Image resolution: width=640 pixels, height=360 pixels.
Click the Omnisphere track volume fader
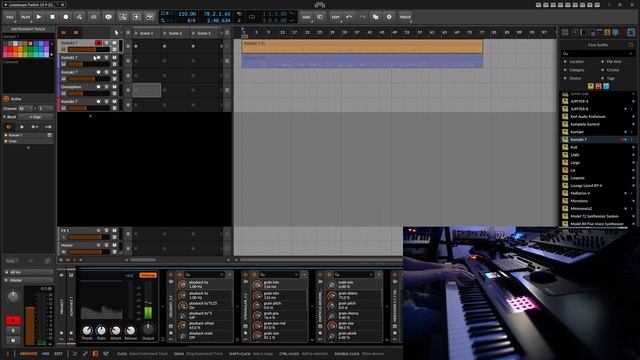point(89,93)
